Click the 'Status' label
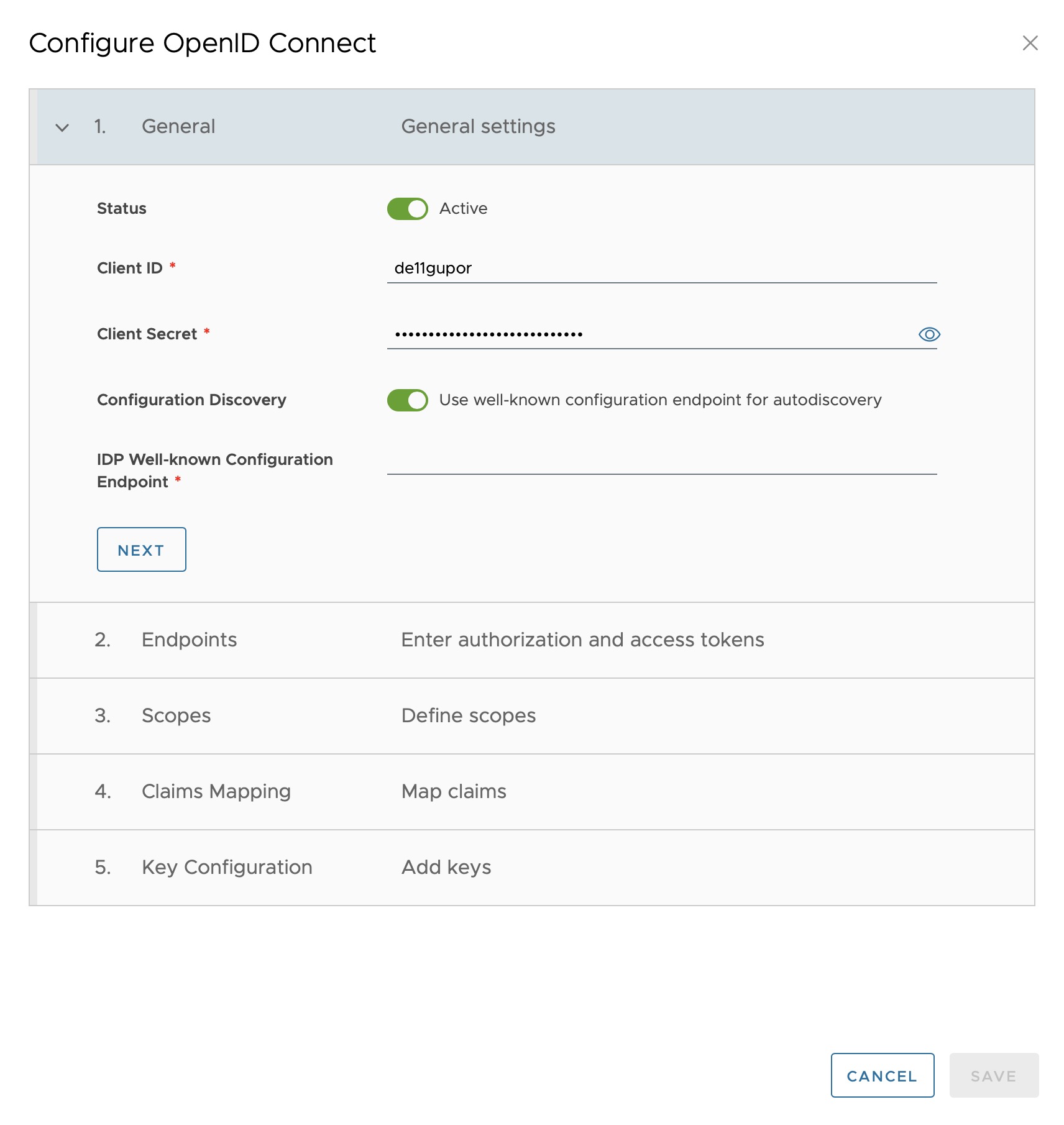This screenshot has height=1125, width=1064. (121, 209)
